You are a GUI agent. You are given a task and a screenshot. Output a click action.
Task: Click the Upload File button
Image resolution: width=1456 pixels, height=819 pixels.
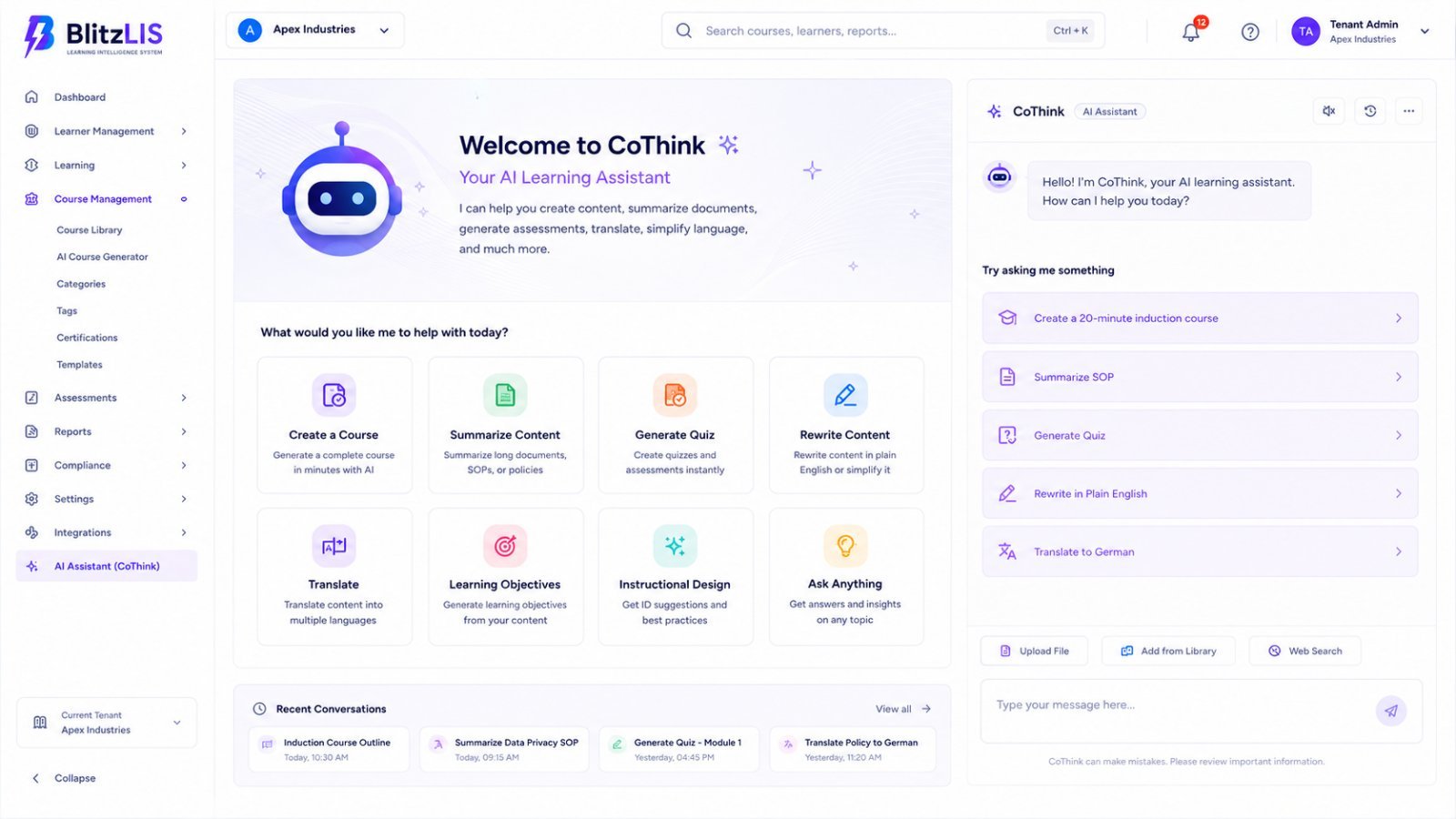(1035, 651)
